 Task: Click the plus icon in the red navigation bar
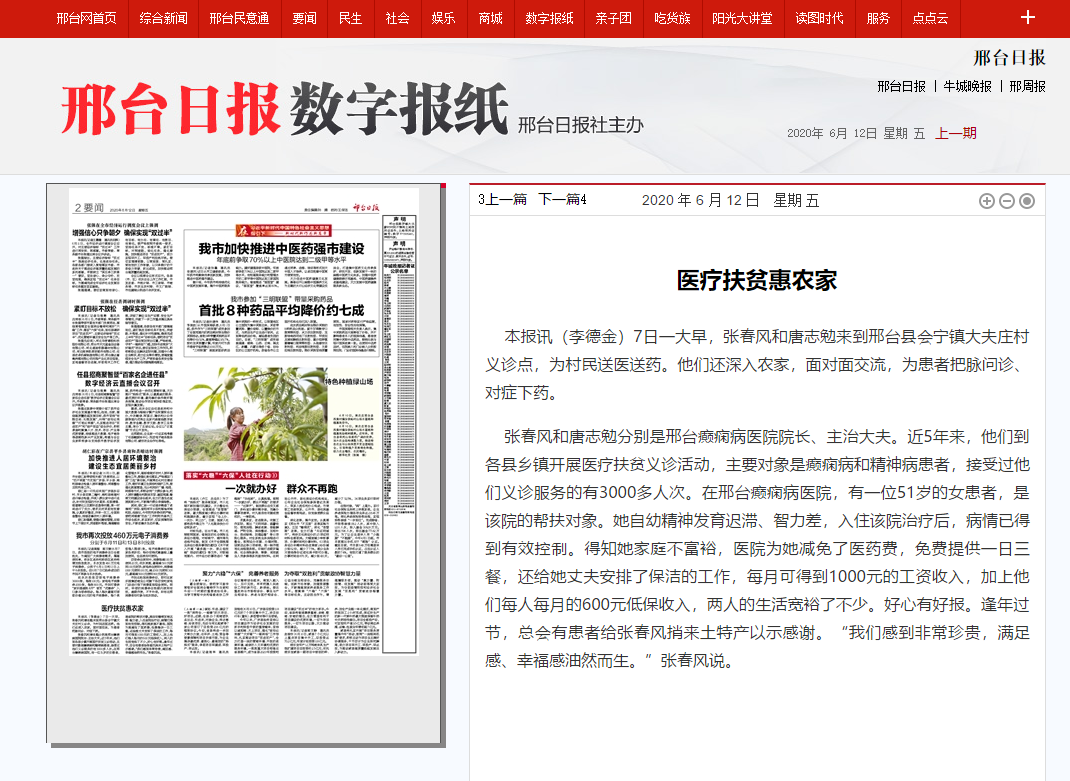pyautogui.click(x=1028, y=18)
